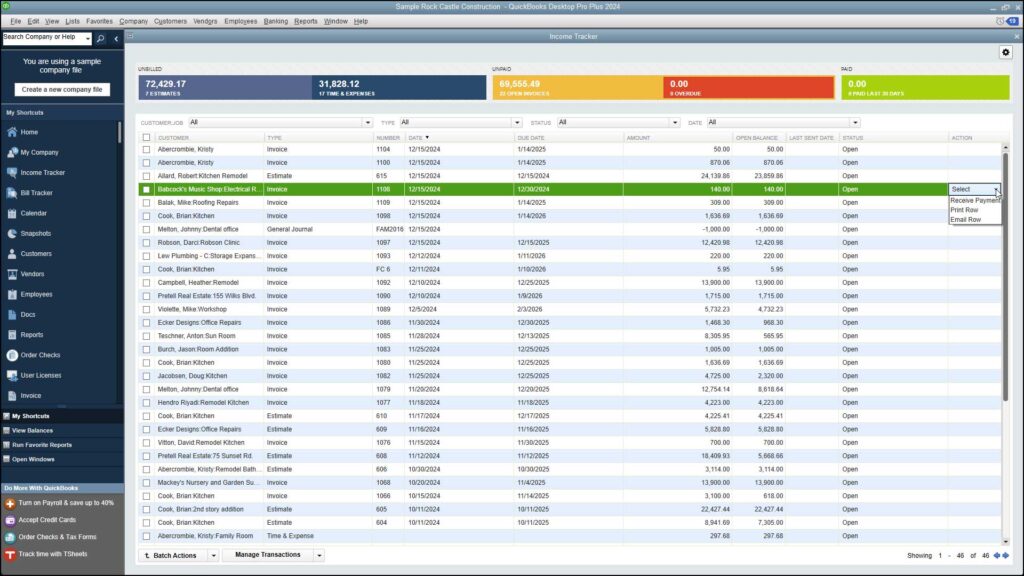This screenshot has width=1024, height=576.
Task: Click the Create a new company file button
Action: tap(61, 90)
